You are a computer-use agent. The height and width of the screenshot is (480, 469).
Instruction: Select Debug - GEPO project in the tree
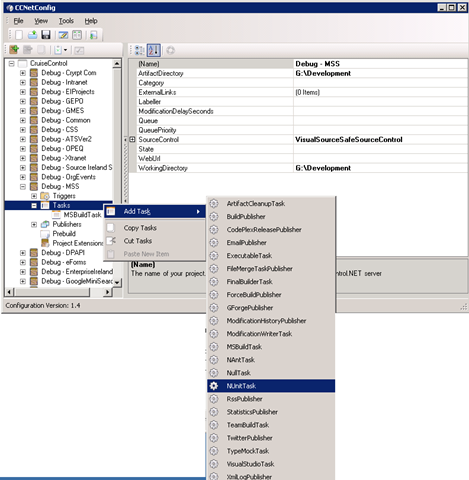pyautogui.click(x=62, y=101)
